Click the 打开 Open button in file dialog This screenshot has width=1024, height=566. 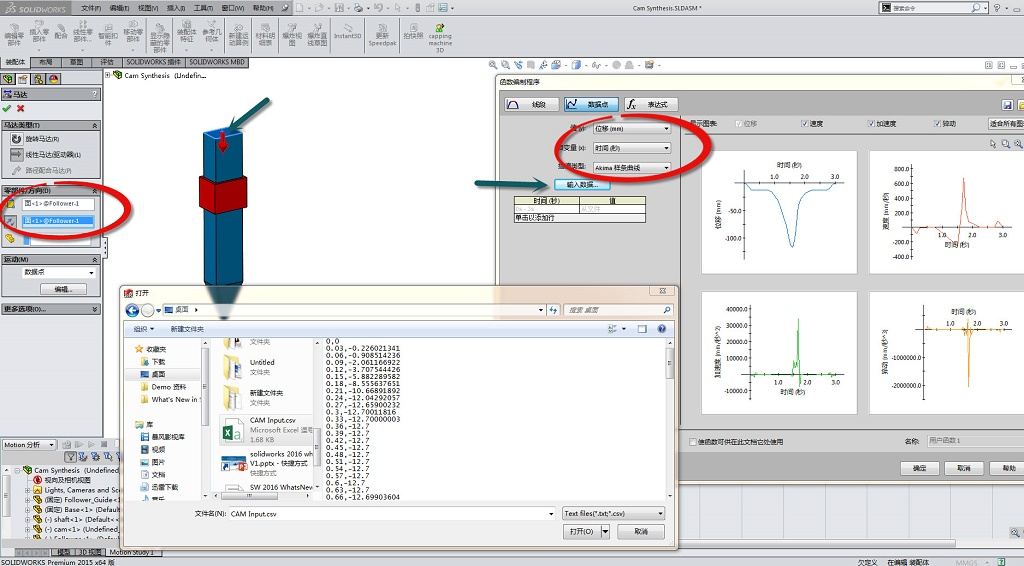coord(583,532)
